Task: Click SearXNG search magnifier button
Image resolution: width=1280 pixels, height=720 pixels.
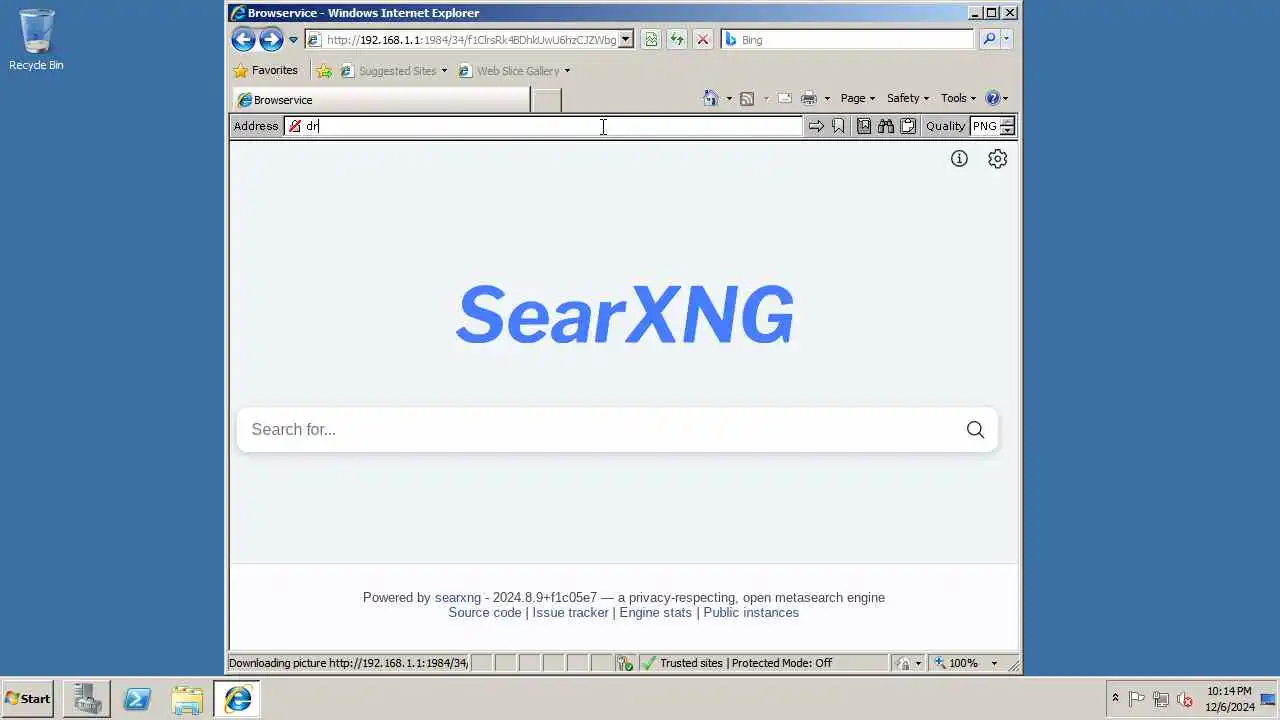Action: pos(975,429)
